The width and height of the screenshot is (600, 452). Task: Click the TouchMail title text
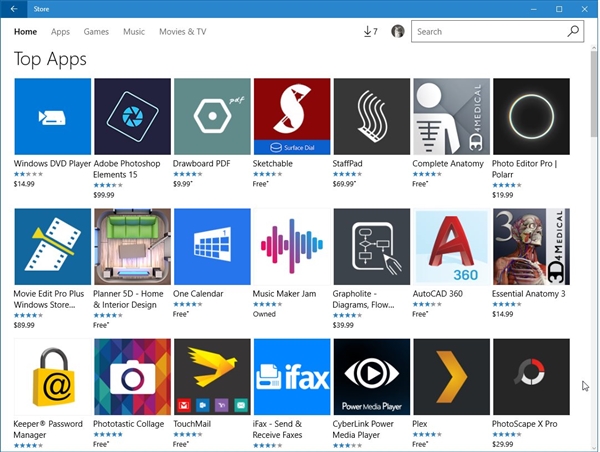[192, 424]
